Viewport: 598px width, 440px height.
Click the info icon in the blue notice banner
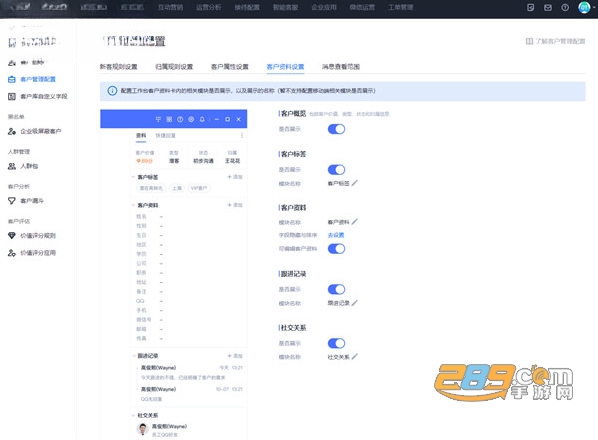tap(112, 91)
